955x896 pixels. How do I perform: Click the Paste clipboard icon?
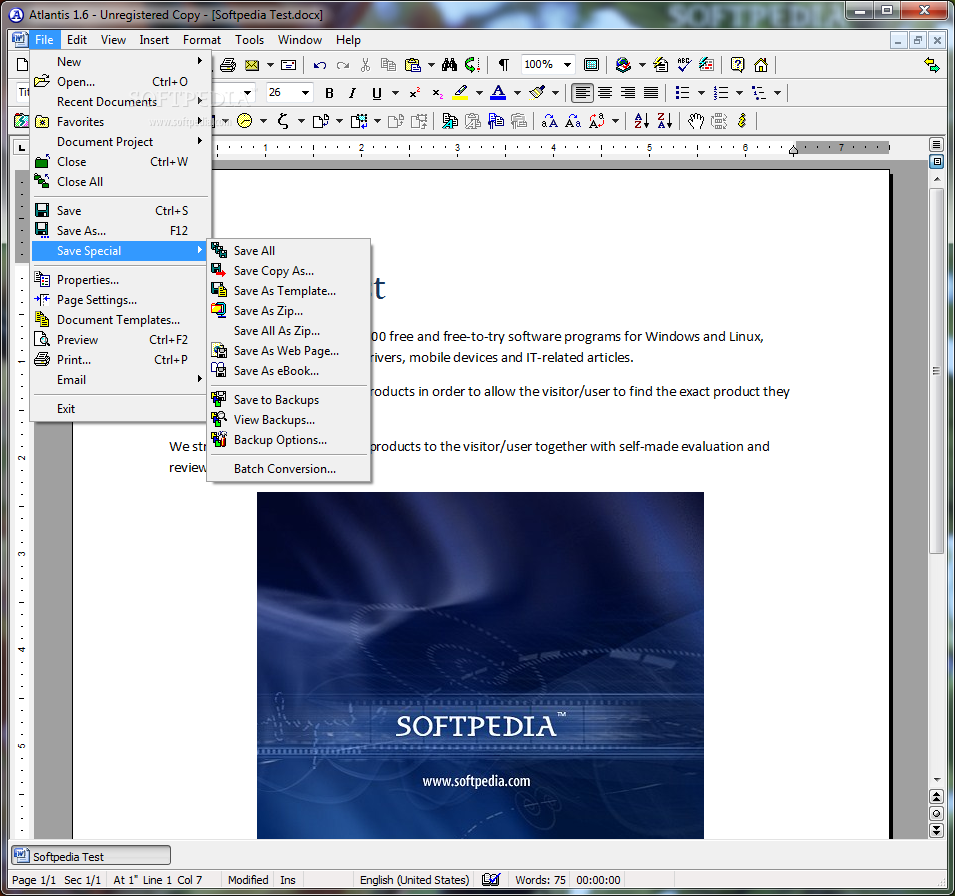coord(413,65)
